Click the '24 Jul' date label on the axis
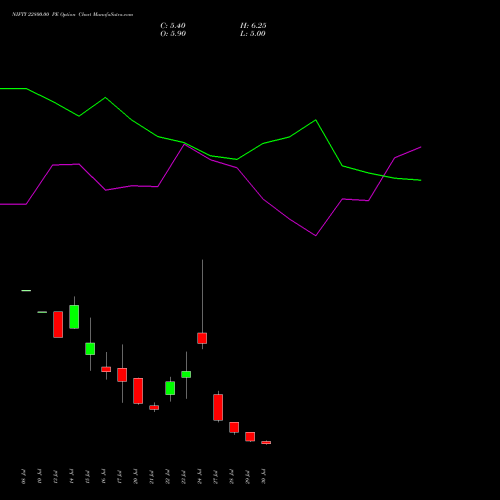 pos(200,476)
